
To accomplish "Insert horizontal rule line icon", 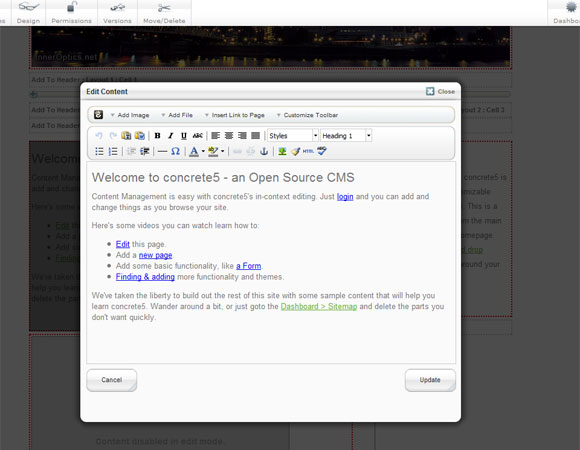I will click(x=162, y=151).
